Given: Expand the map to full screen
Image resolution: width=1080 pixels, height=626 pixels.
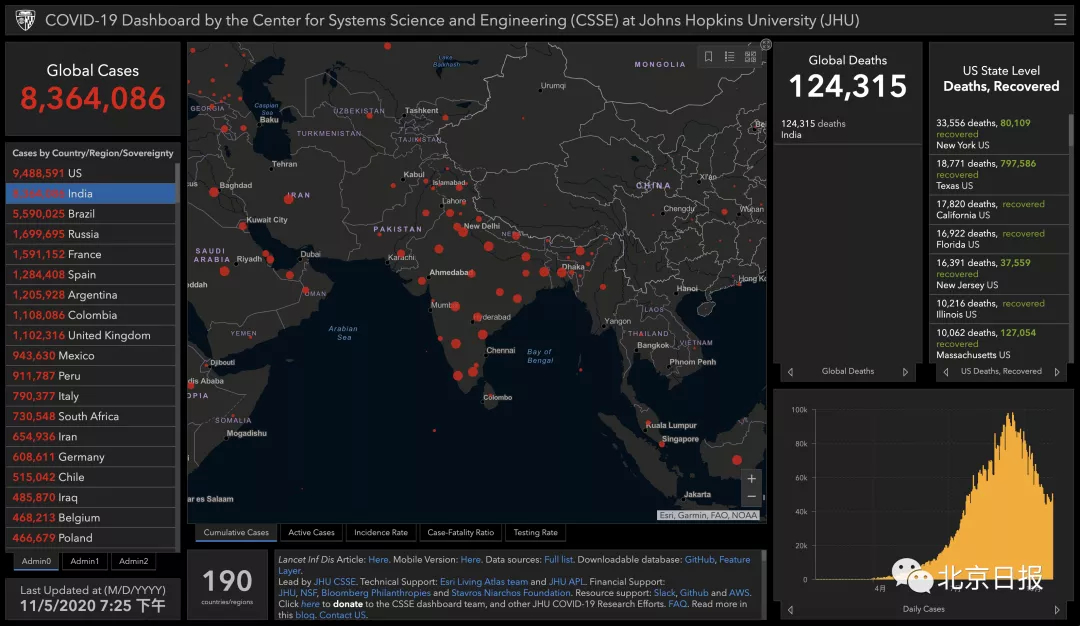Looking at the screenshot, I should pos(765,45).
